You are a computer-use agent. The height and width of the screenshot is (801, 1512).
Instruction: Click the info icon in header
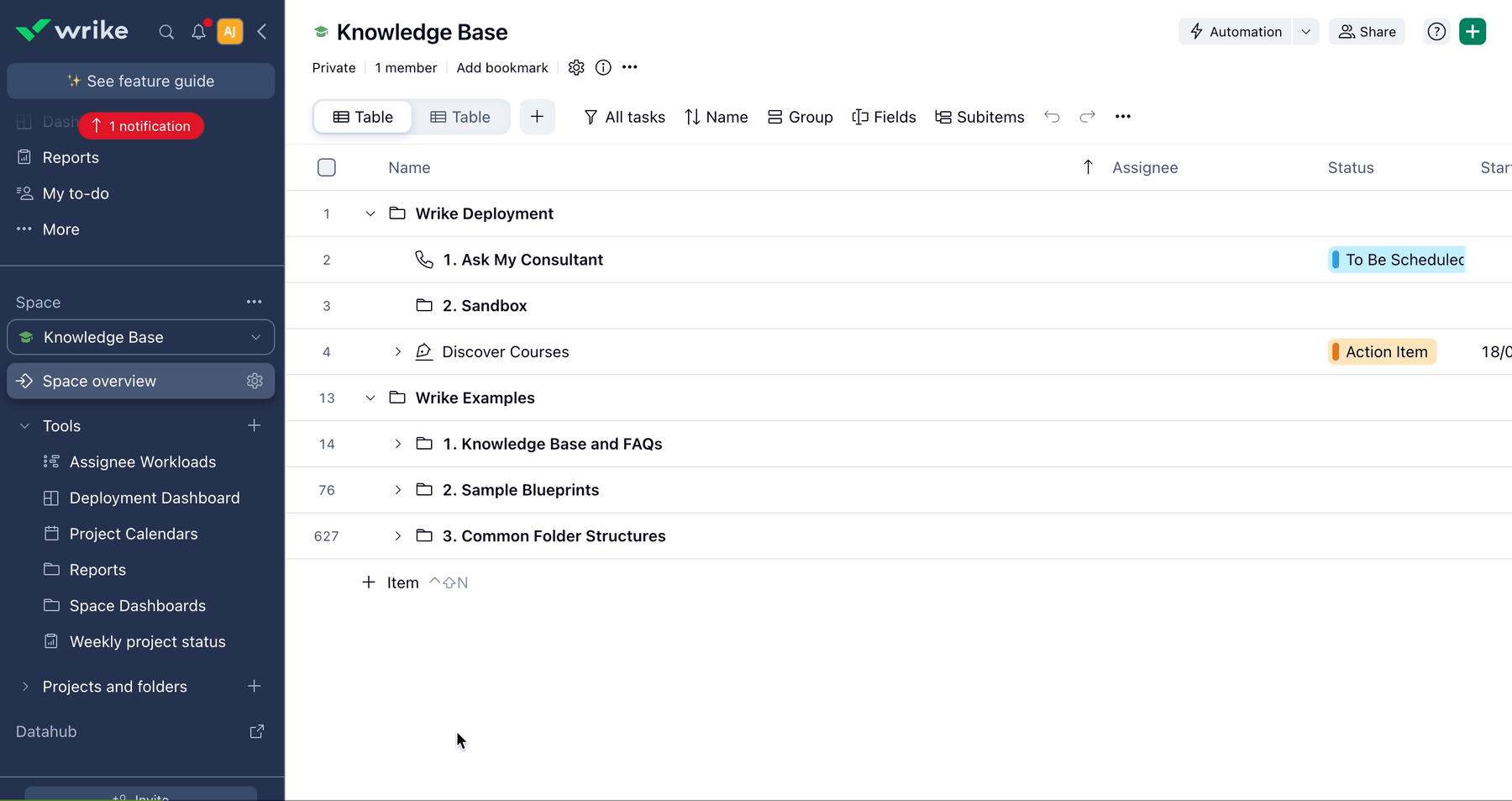[x=603, y=67]
